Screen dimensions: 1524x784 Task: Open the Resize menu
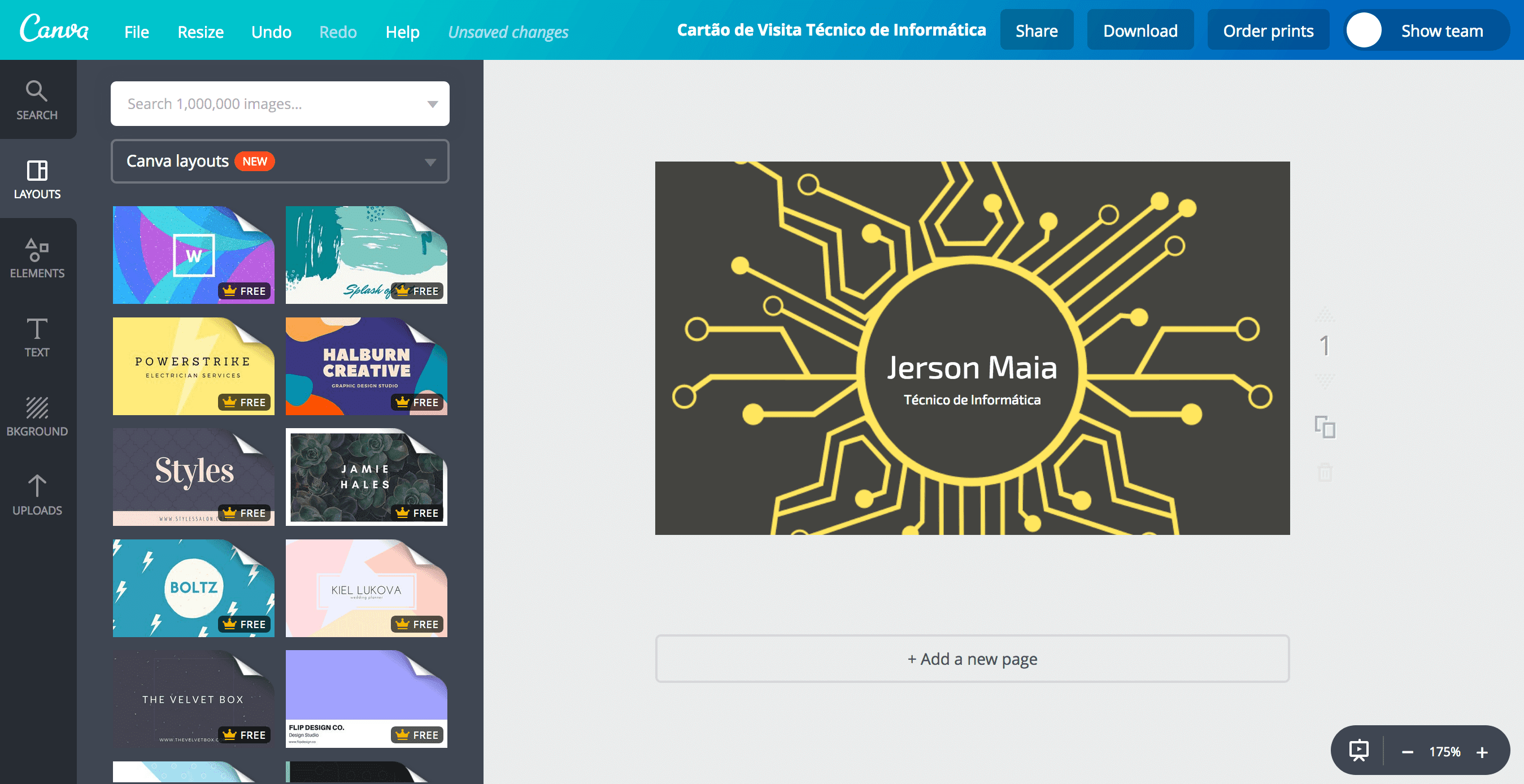point(201,32)
